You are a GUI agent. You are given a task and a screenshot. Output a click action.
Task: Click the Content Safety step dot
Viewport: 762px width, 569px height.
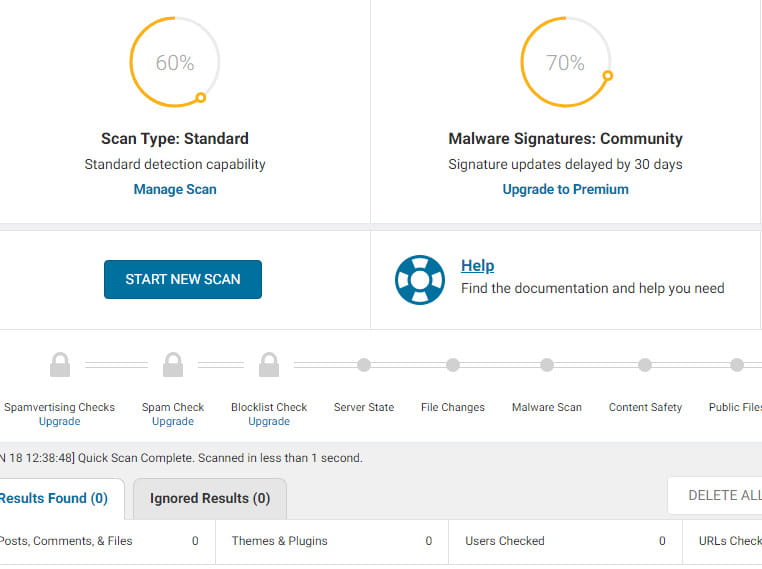(x=645, y=365)
